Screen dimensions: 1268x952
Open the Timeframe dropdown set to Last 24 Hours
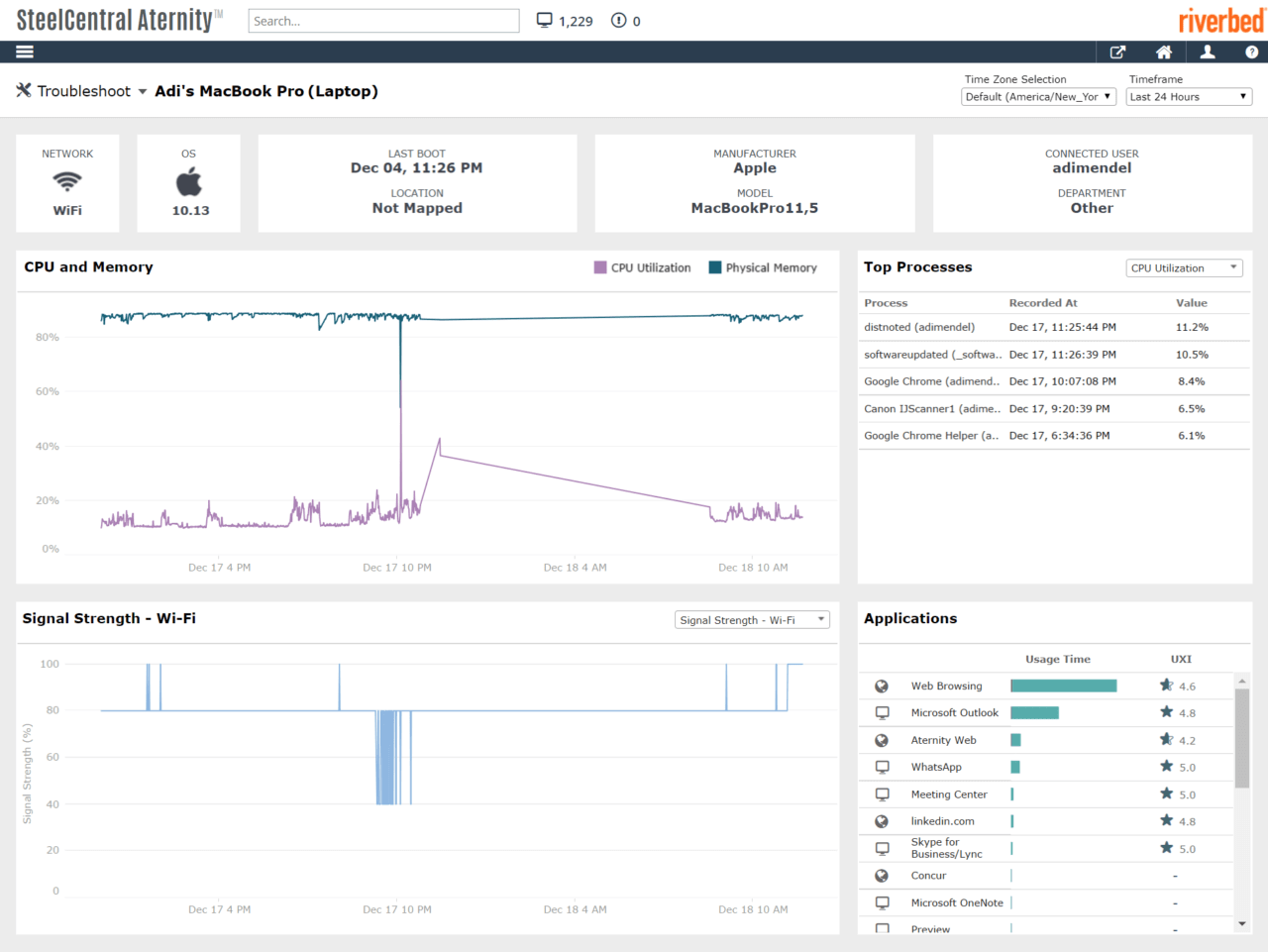coord(1188,96)
